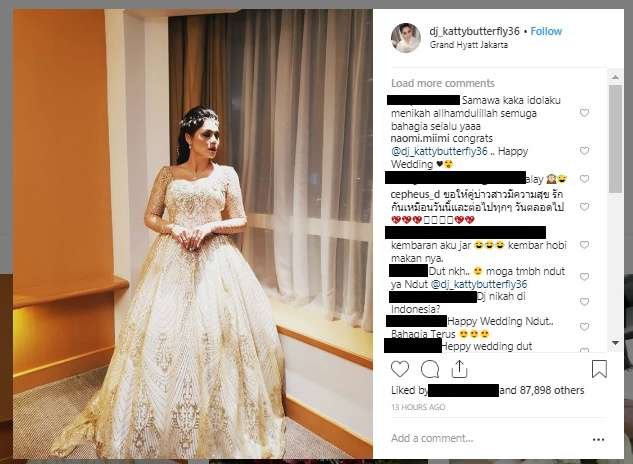
Task: Like the 'Dj nikah di Indonesia?' comment
Action: 584,302
